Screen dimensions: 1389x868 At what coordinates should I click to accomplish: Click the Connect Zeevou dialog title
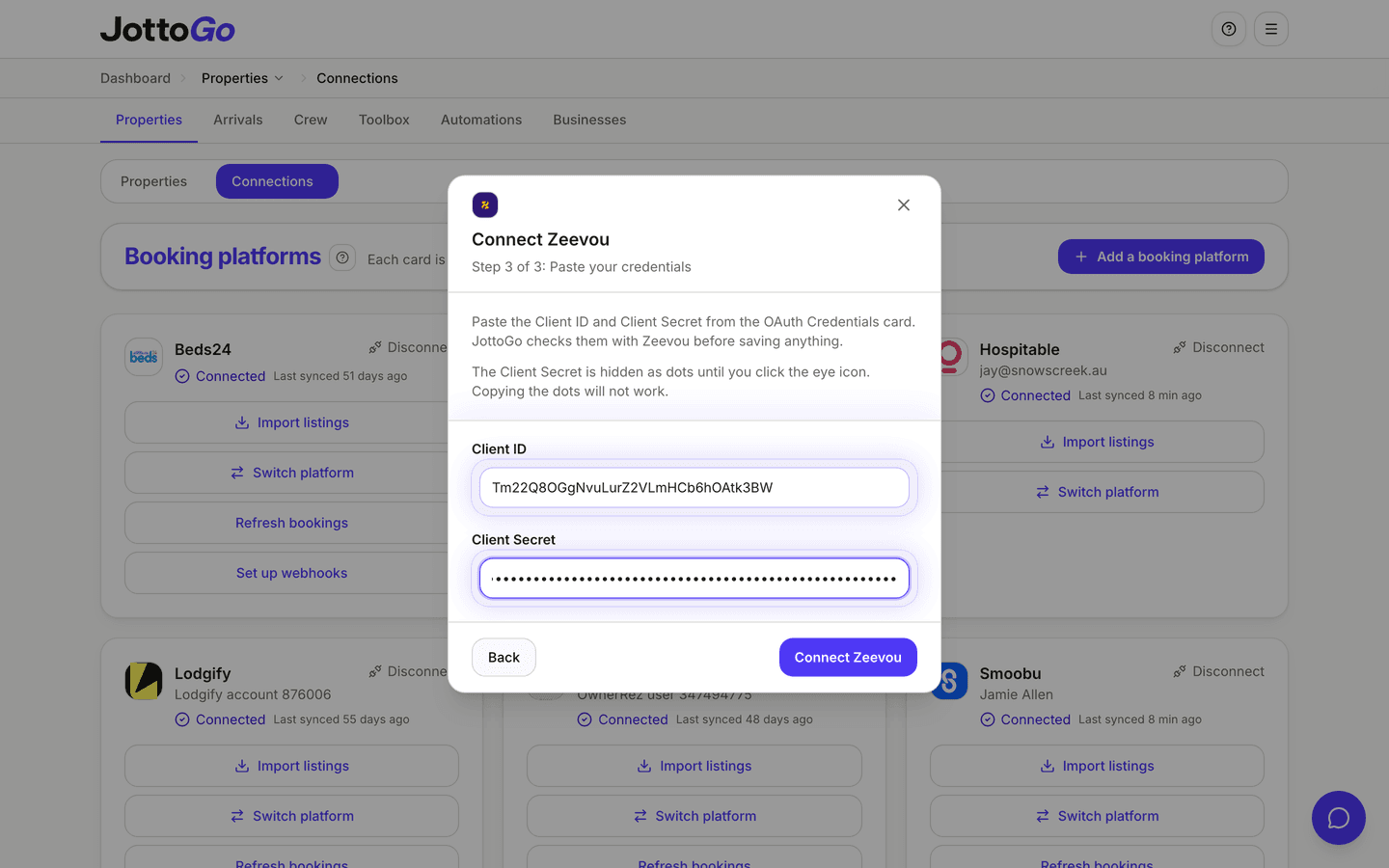(540, 239)
